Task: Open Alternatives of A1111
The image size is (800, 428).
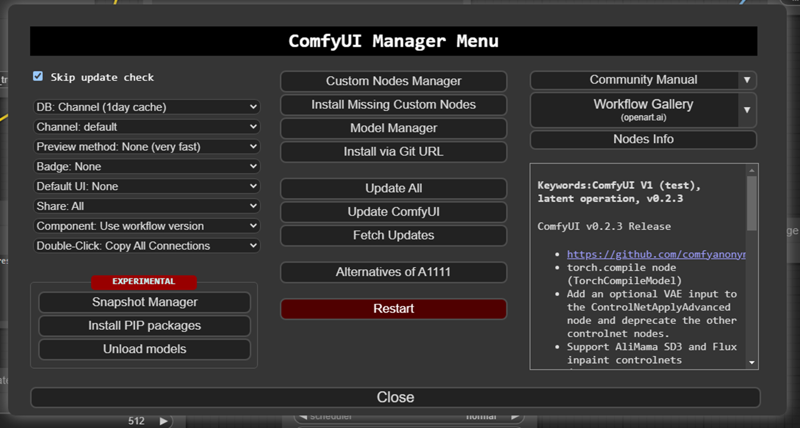Action: 393,272
